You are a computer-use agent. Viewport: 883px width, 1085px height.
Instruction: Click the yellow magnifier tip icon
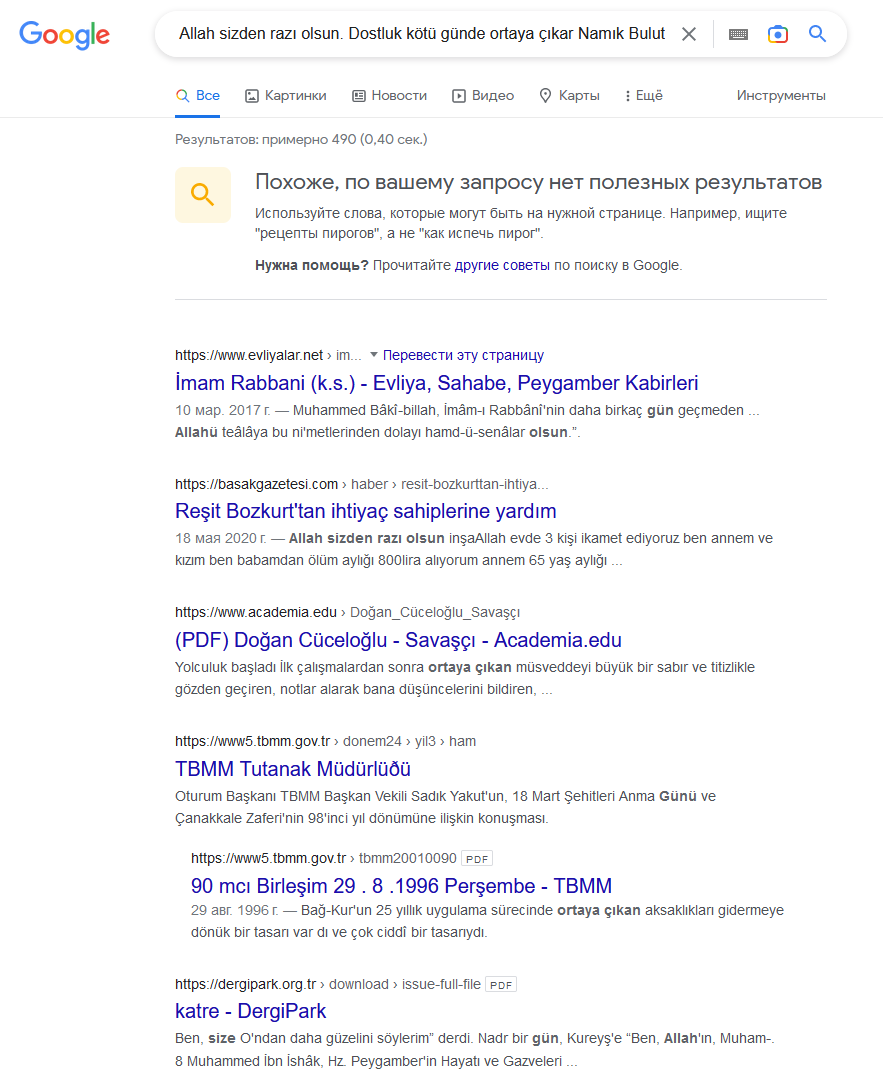click(203, 194)
